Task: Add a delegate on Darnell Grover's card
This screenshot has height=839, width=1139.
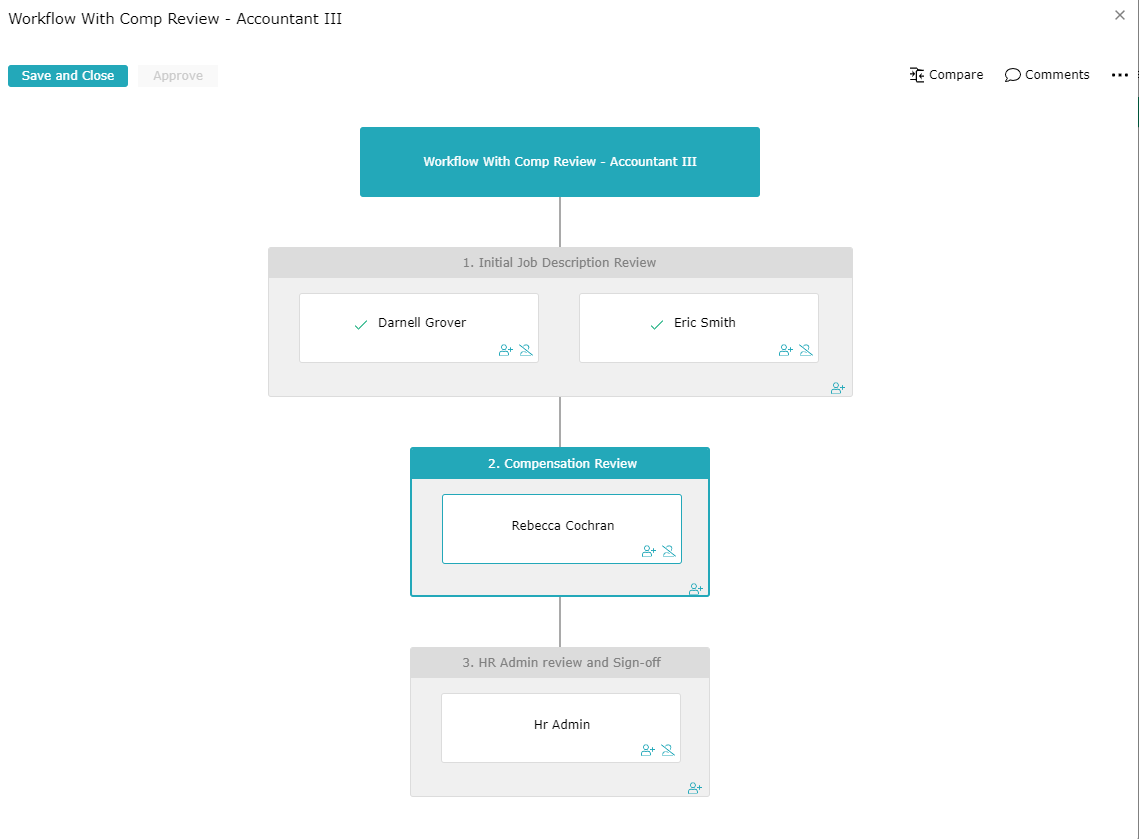Action: tap(505, 350)
